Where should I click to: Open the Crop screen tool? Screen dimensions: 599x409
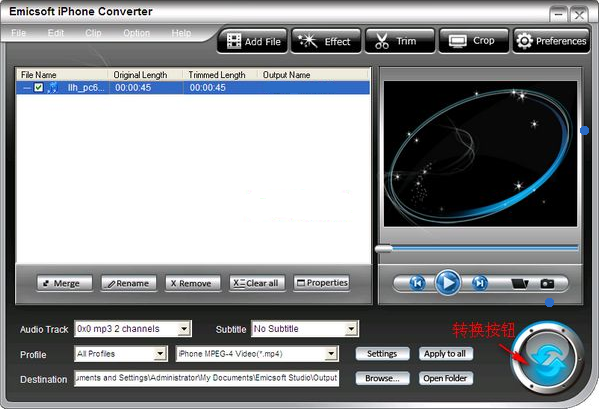[x=474, y=41]
